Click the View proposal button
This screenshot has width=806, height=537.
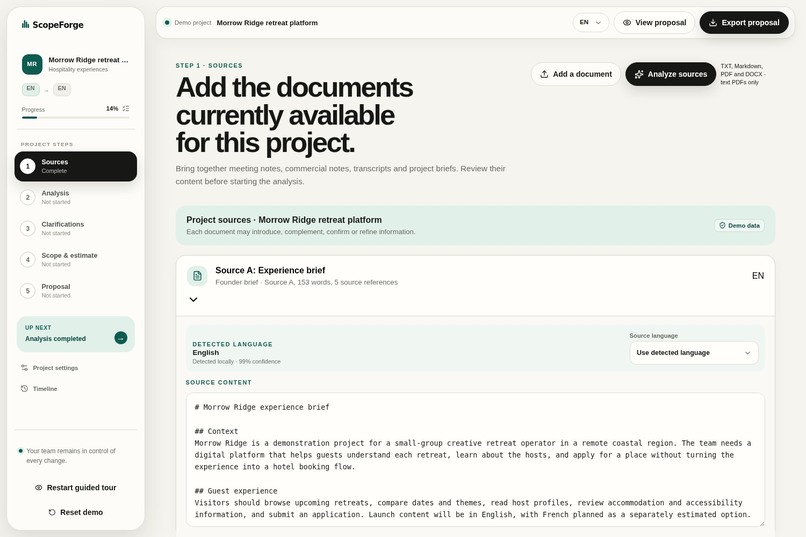654,23
